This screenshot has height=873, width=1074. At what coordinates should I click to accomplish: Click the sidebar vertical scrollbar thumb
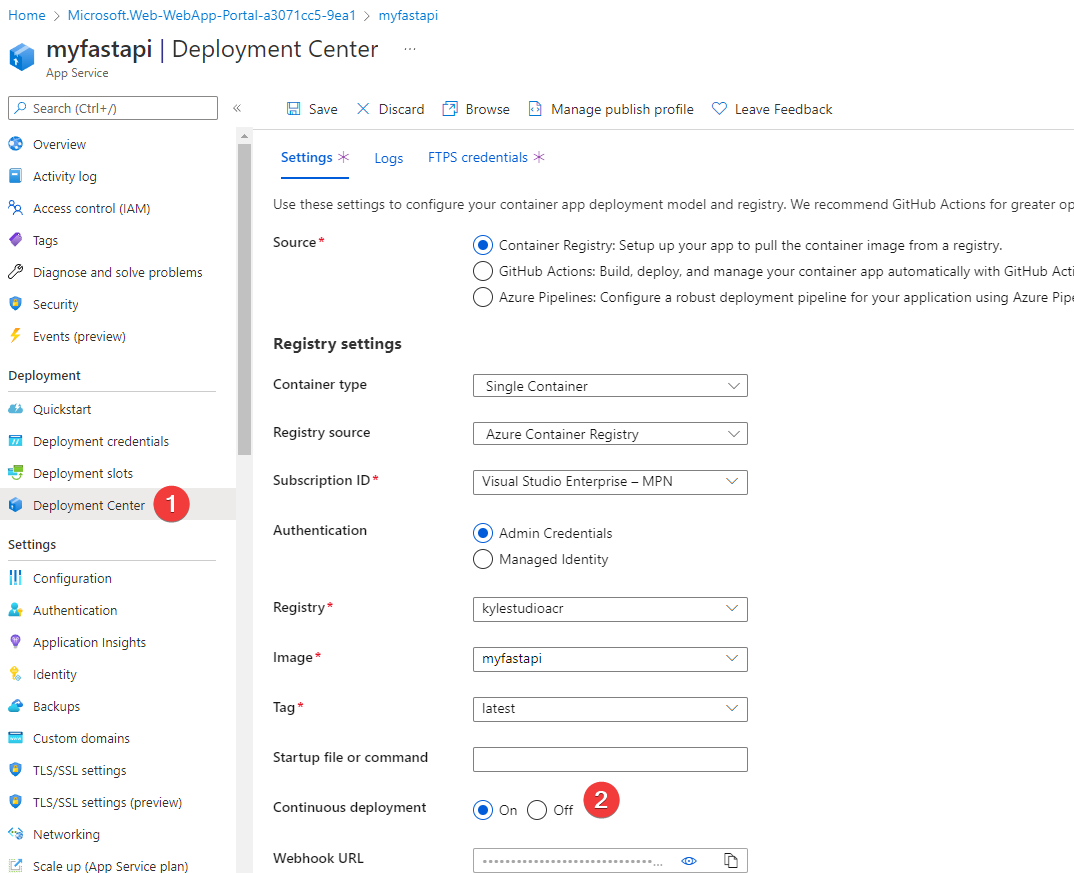[244, 299]
